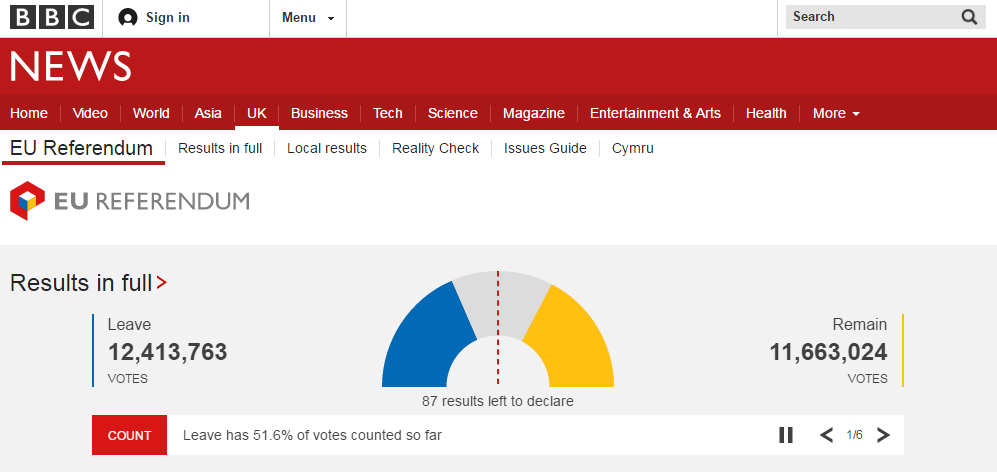Open the Health section

point(766,113)
